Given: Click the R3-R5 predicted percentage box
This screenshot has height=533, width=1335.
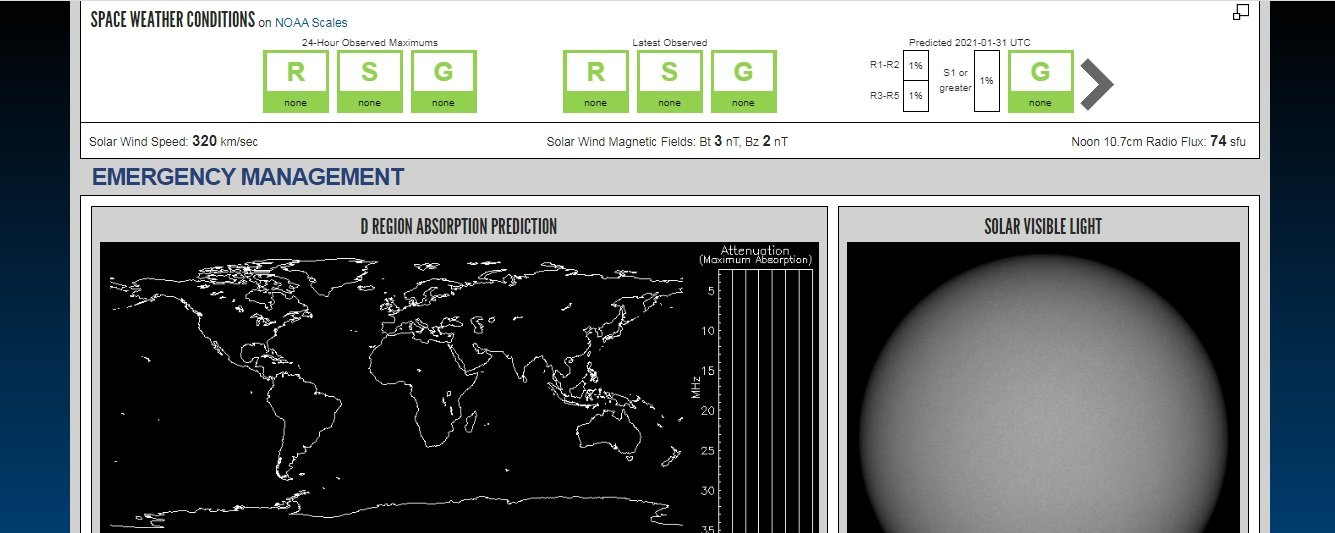Looking at the screenshot, I should point(915,96).
